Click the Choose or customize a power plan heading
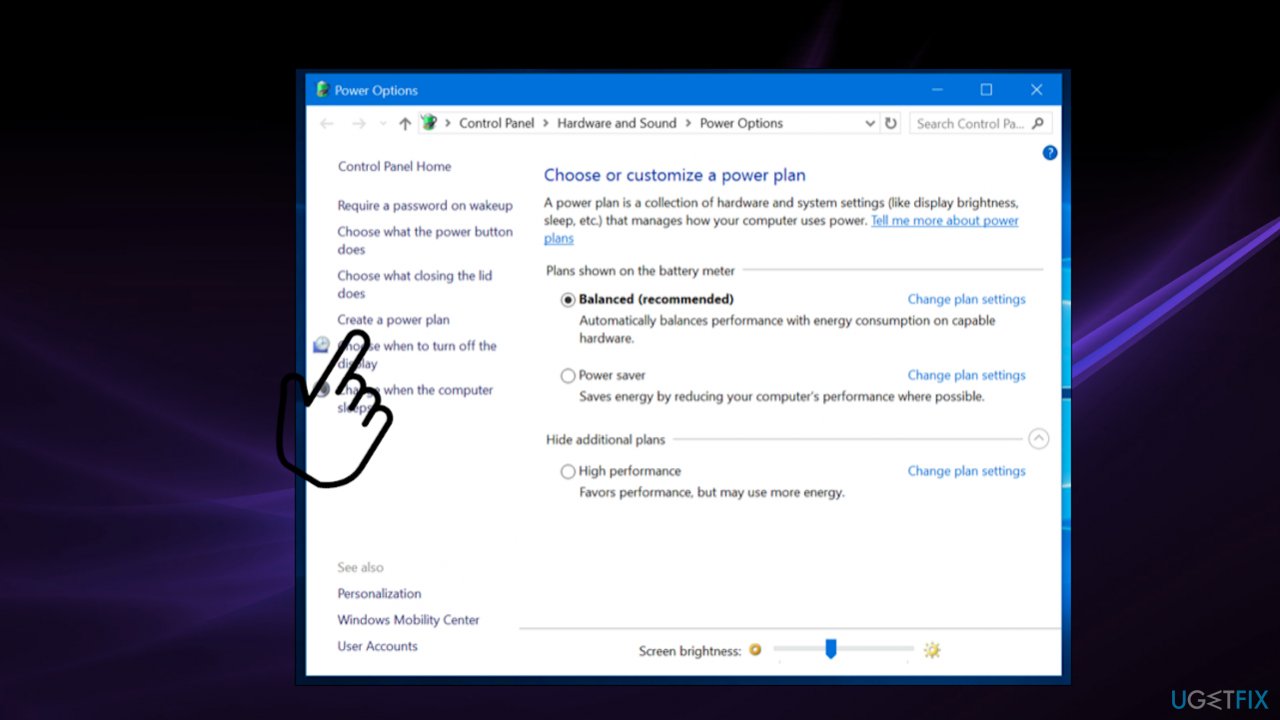The image size is (1280, 720). (x=674, y=175)
